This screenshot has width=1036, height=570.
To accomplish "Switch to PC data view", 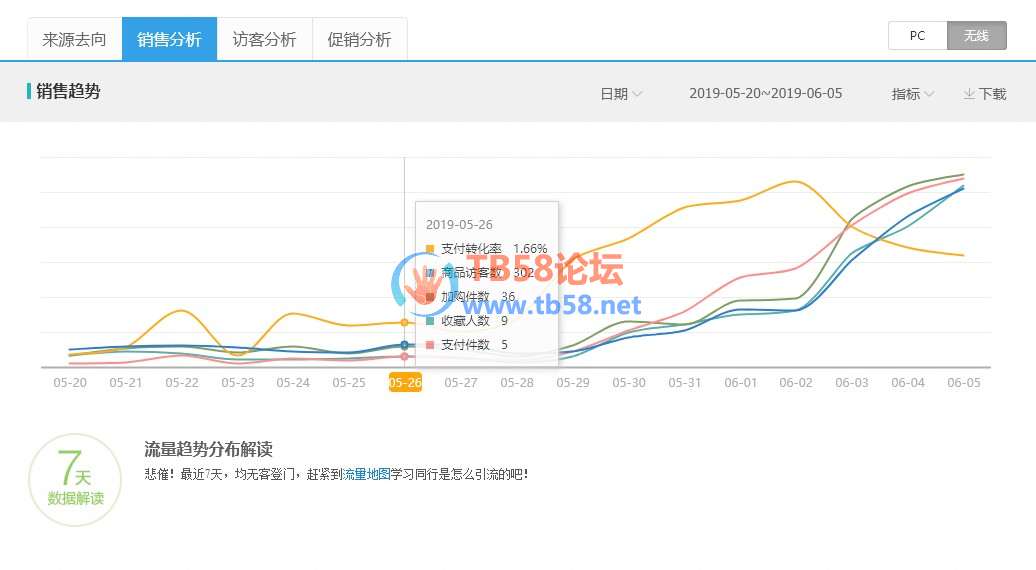I will (x=917, y=36).
